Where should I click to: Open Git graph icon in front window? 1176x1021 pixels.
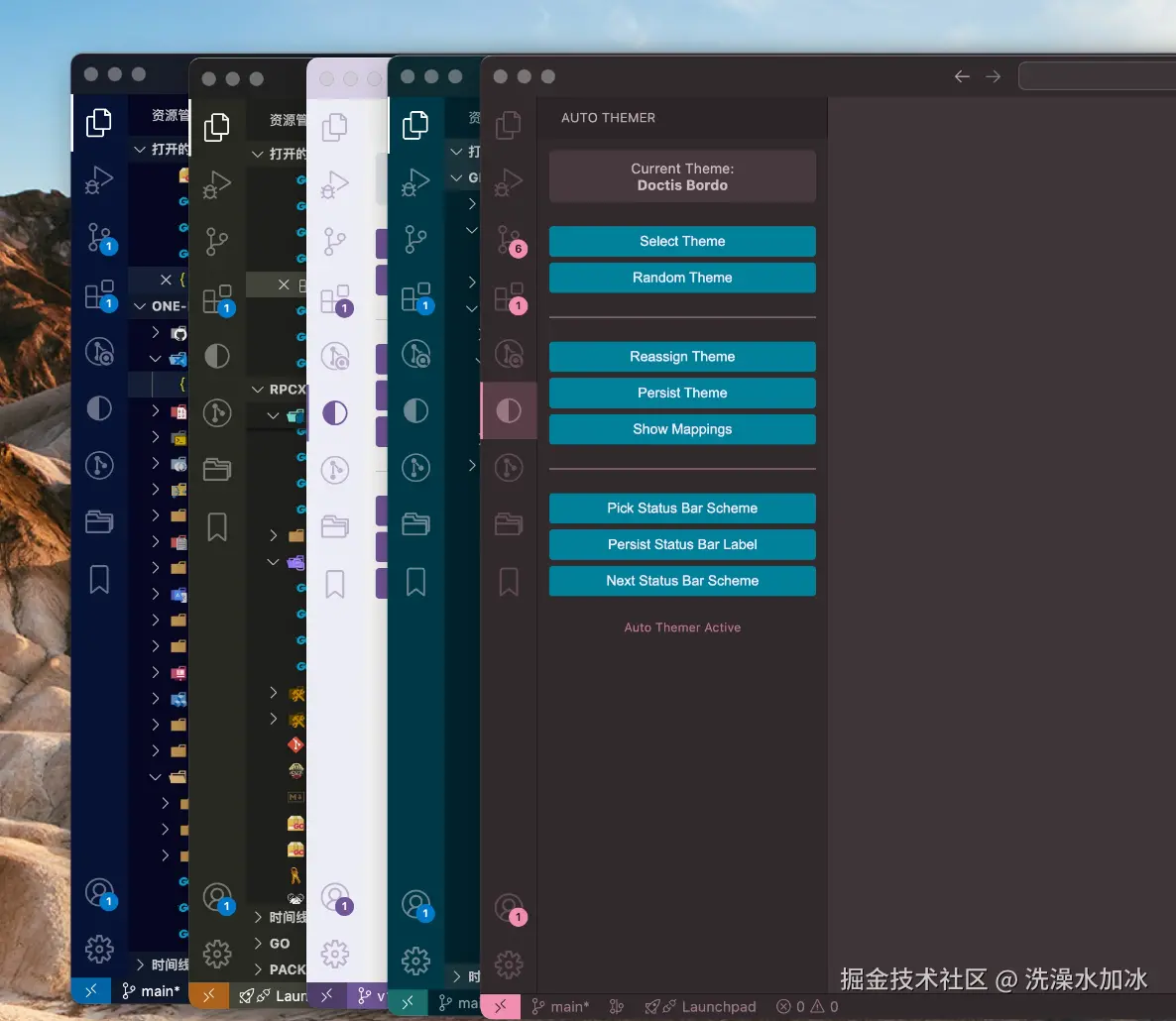[509, 468]
